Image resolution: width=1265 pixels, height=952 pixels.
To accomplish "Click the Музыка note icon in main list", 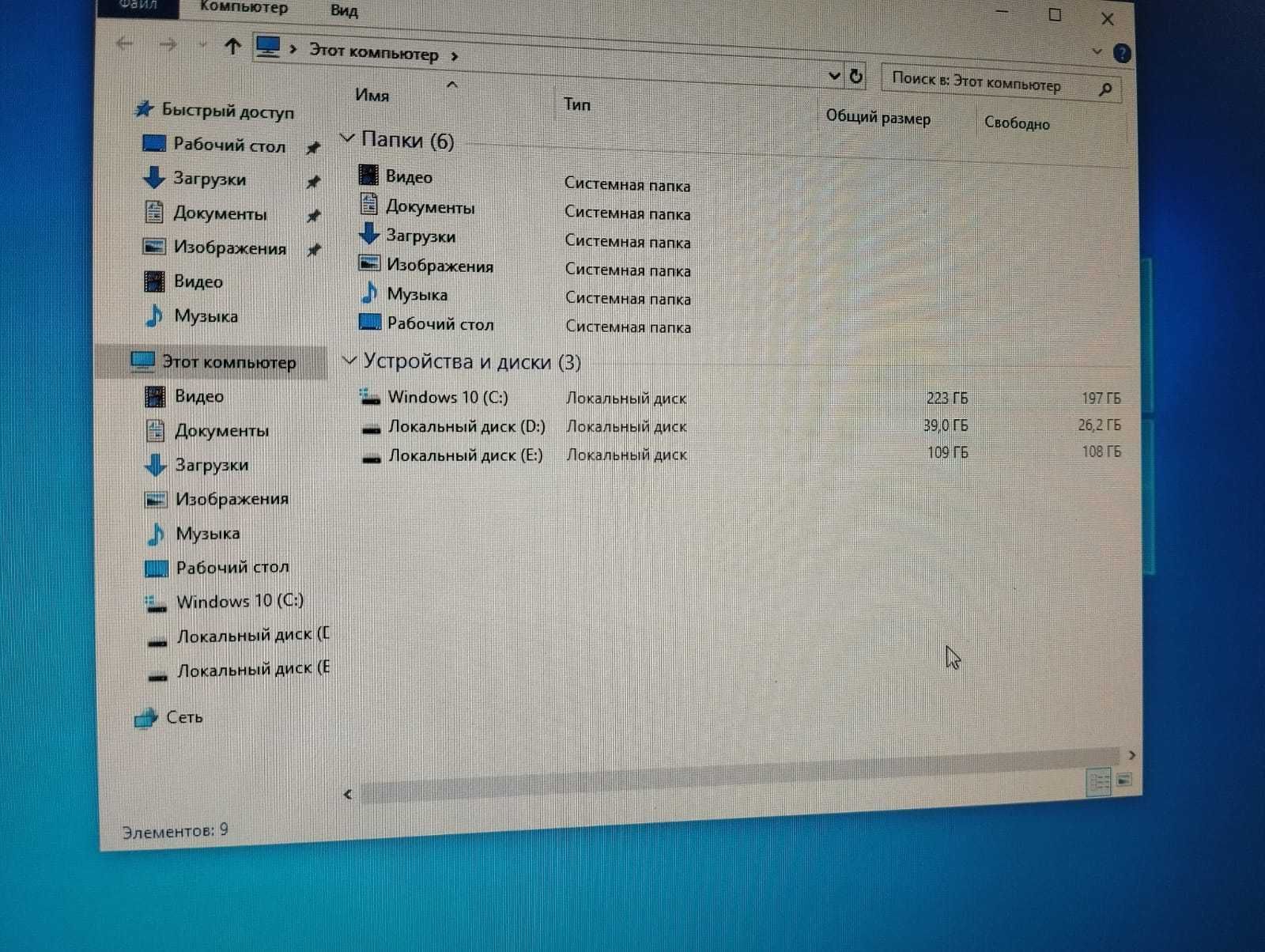I will (x=369, y=293).
